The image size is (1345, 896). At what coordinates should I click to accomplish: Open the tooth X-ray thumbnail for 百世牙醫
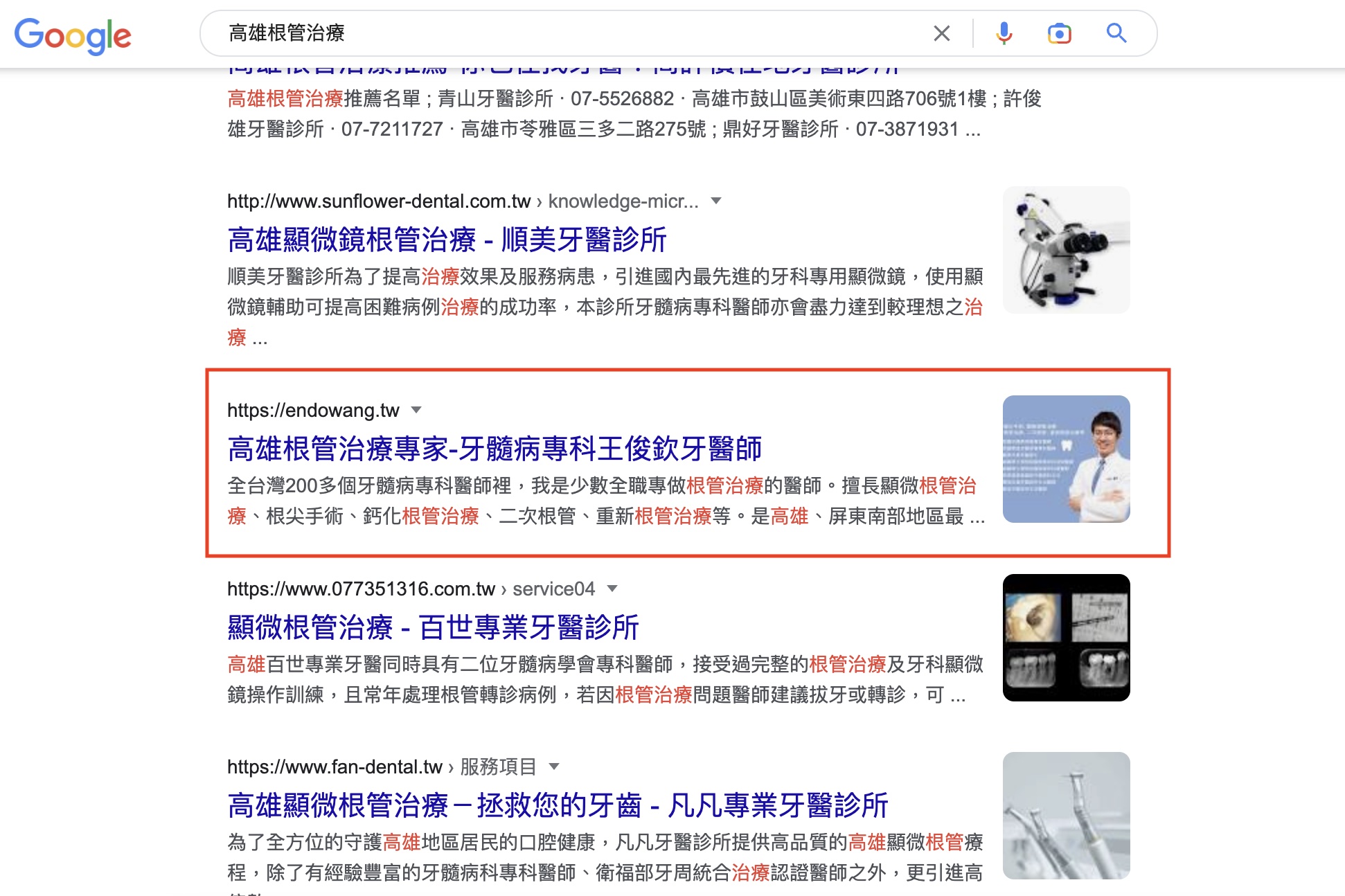pos(1067,638)
